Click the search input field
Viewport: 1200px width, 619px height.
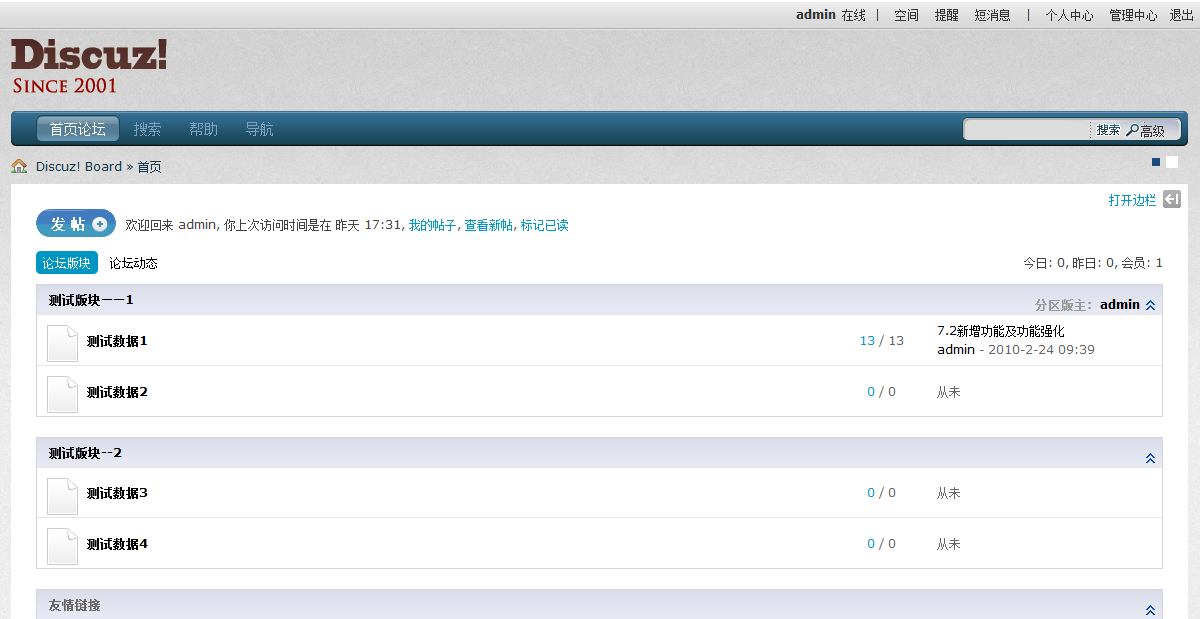(x=1028, y=130)
